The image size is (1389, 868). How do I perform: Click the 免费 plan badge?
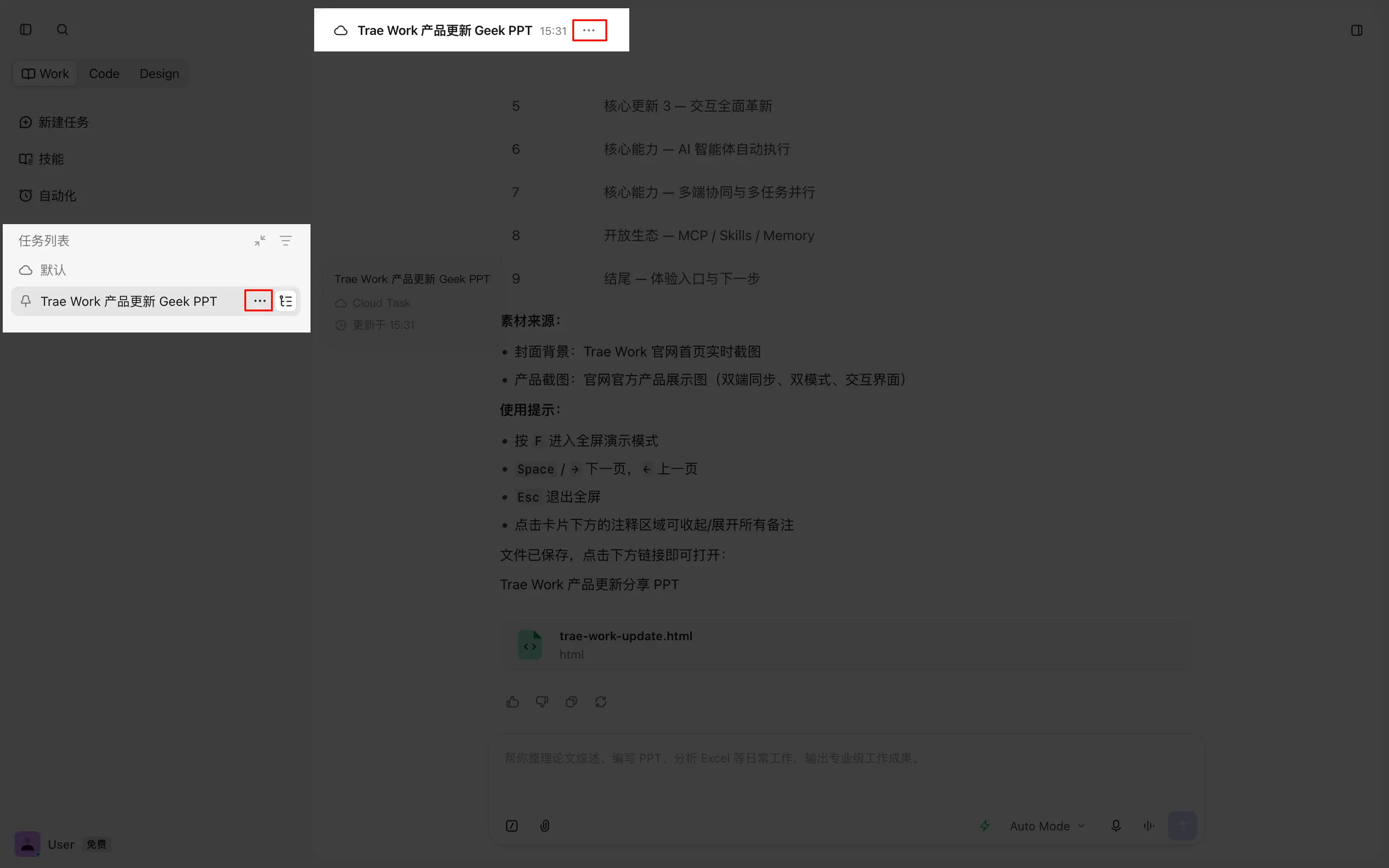click(96, 845)
